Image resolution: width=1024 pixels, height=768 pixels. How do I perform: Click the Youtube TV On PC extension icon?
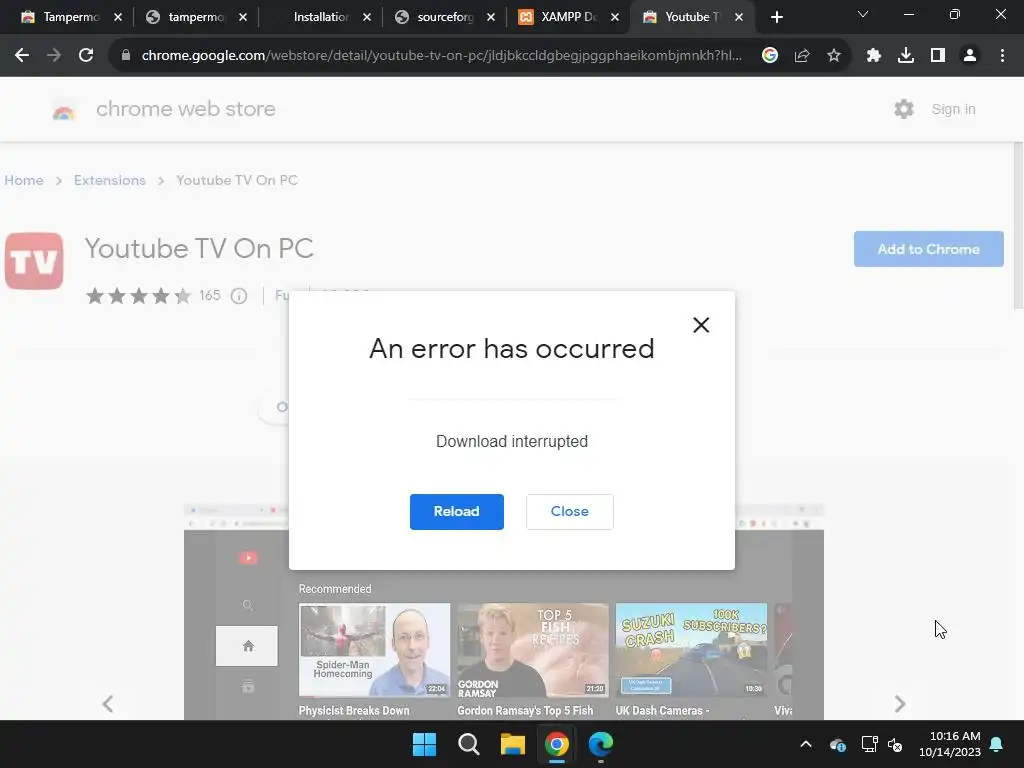tap(34, 261)
